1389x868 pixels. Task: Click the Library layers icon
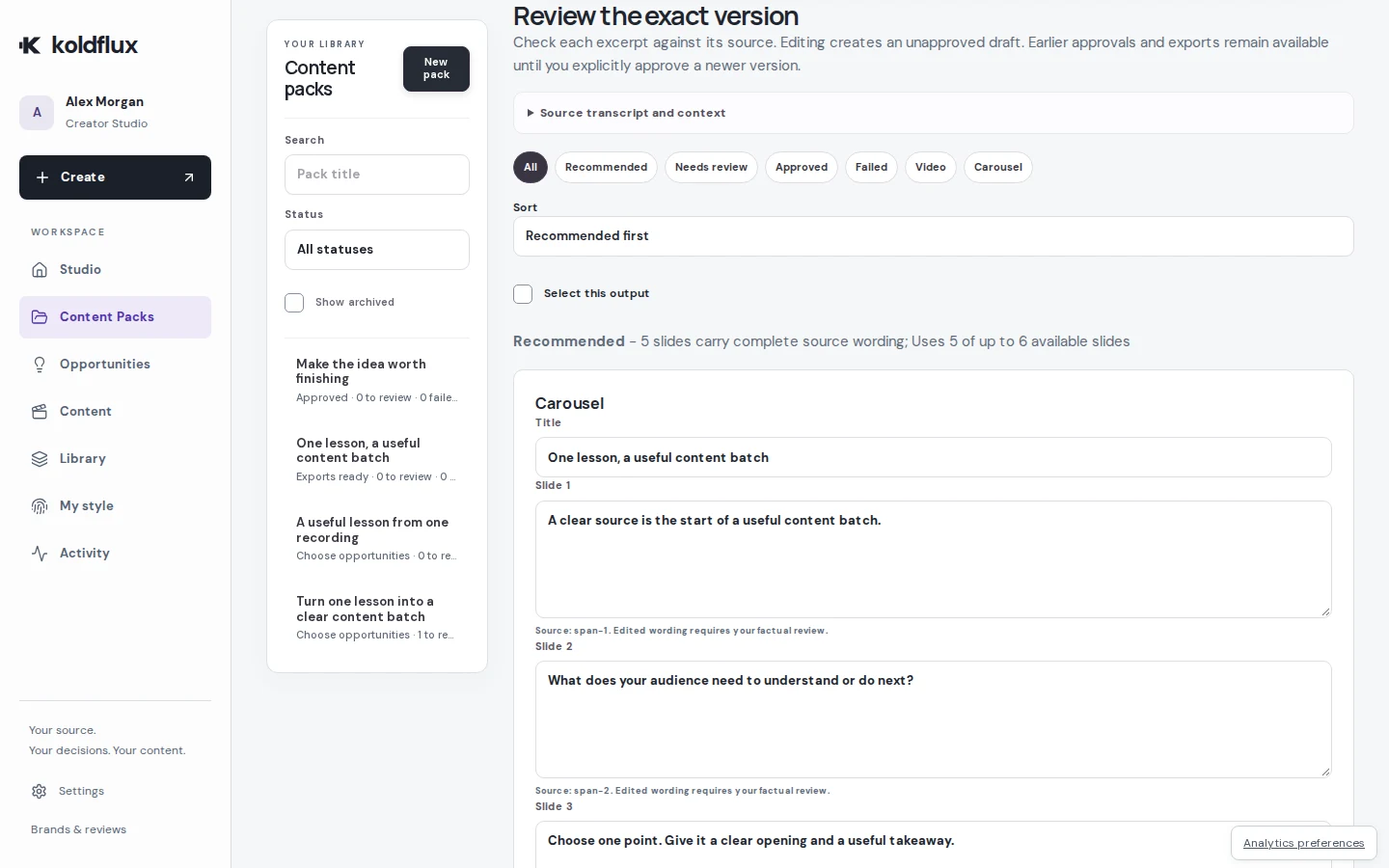(x=40, y=459)
